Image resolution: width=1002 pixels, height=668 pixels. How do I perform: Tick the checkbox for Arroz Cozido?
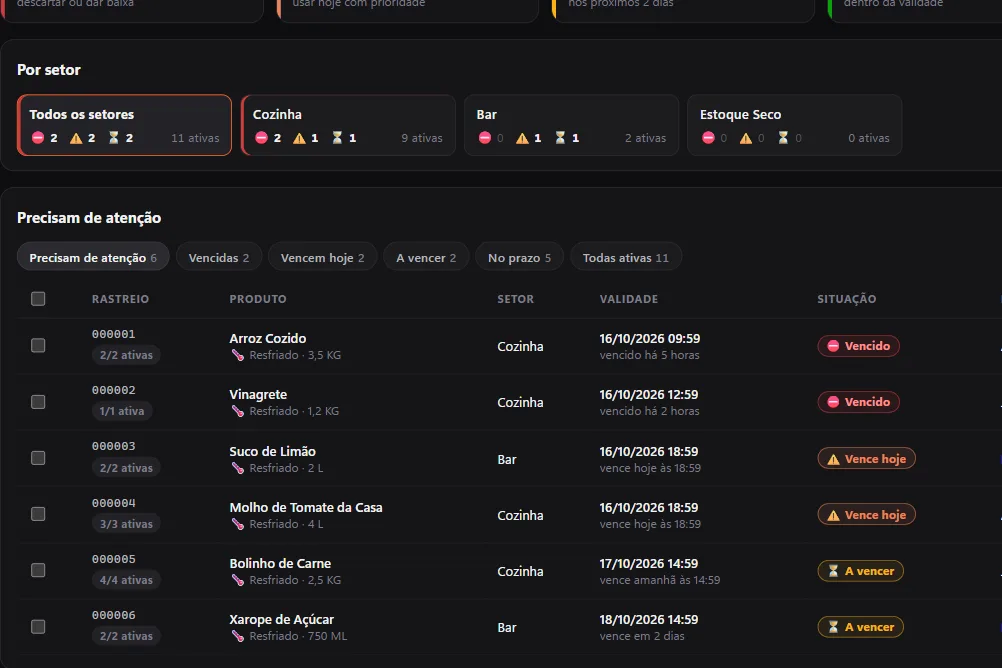(x=38, y=346)
